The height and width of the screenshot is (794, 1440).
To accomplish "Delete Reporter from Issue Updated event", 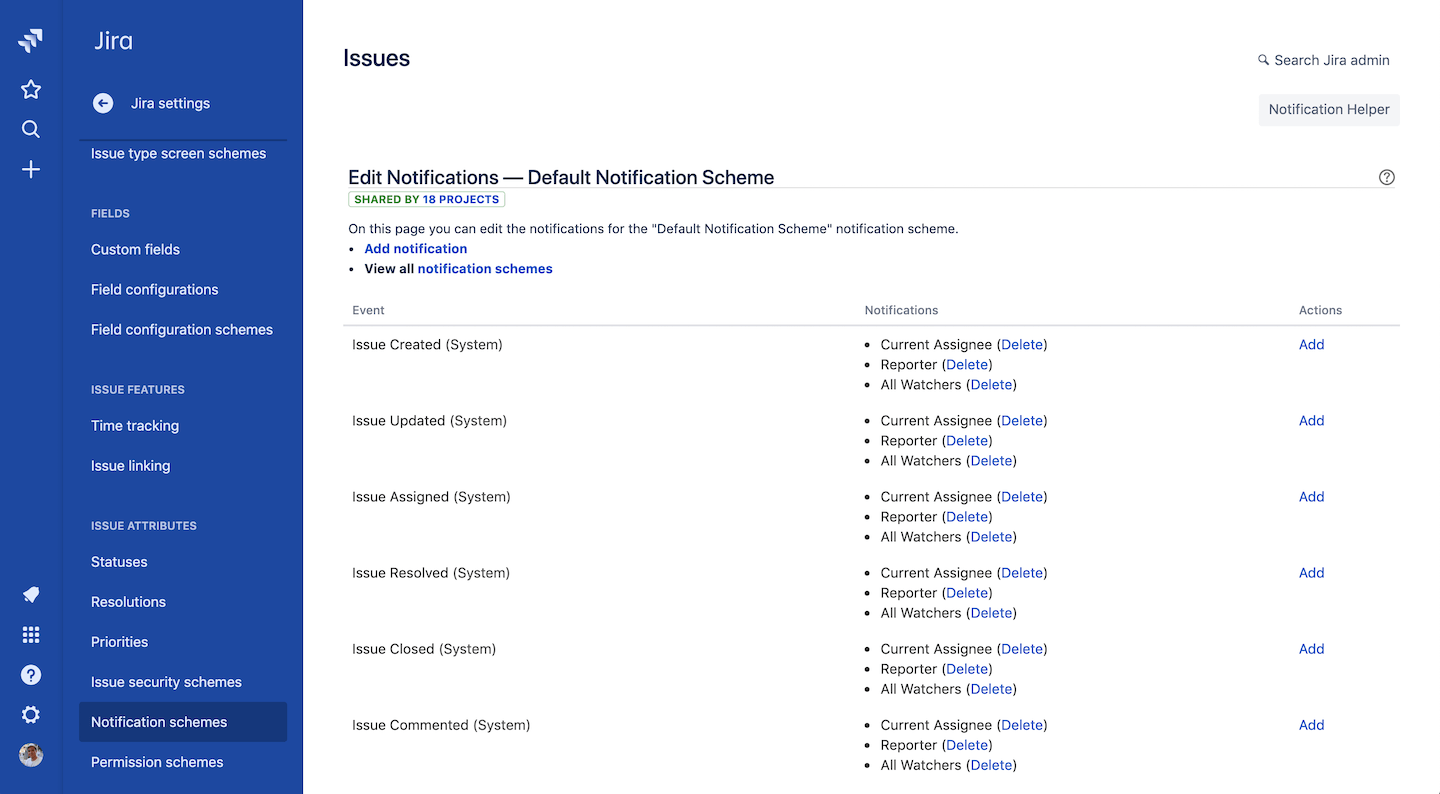I will pyautogui.click(x=967, y=441).
